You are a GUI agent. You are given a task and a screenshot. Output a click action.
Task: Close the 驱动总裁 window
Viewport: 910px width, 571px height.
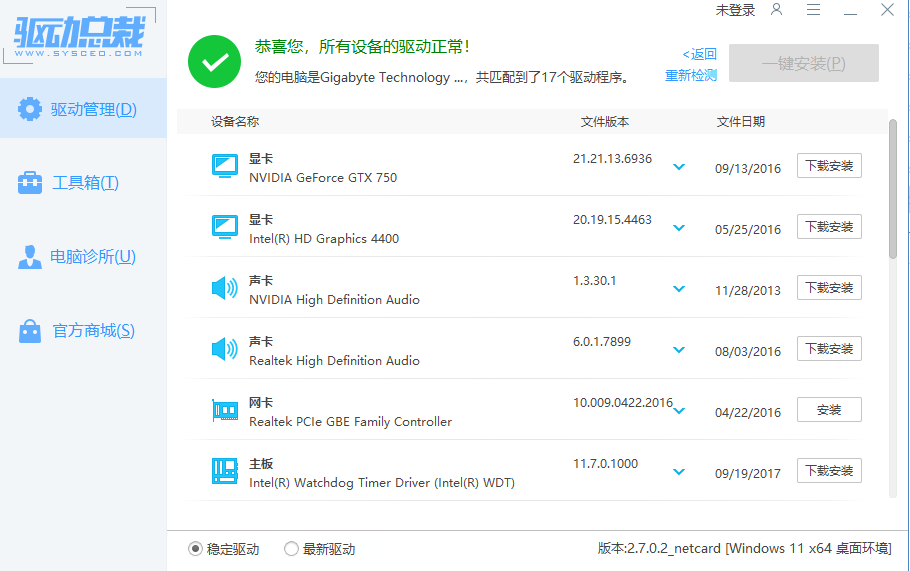tap(887, 9)
